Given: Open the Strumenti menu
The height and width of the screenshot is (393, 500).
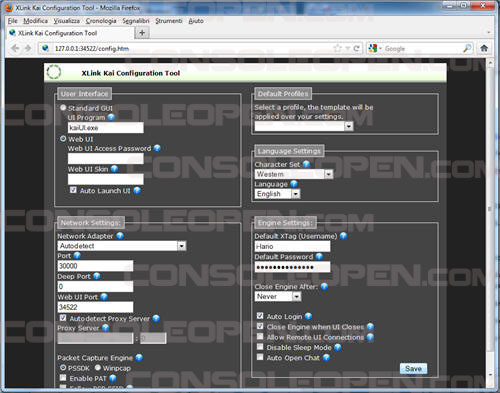Looking at the screenshot, I should coord(169,21).
